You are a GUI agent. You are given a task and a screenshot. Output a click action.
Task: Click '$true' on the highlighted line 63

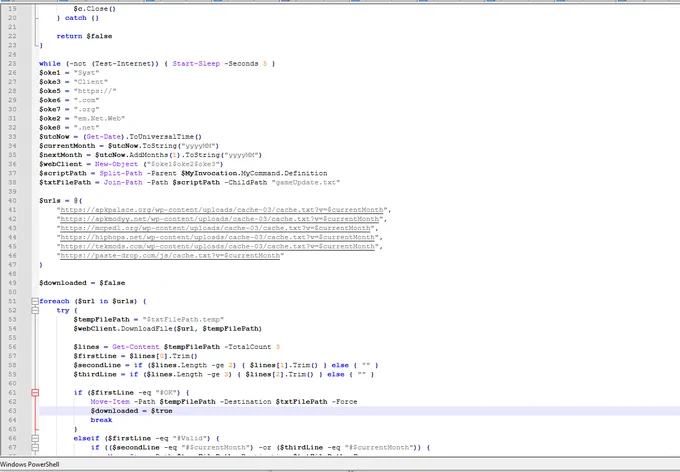tap(162, 411)
